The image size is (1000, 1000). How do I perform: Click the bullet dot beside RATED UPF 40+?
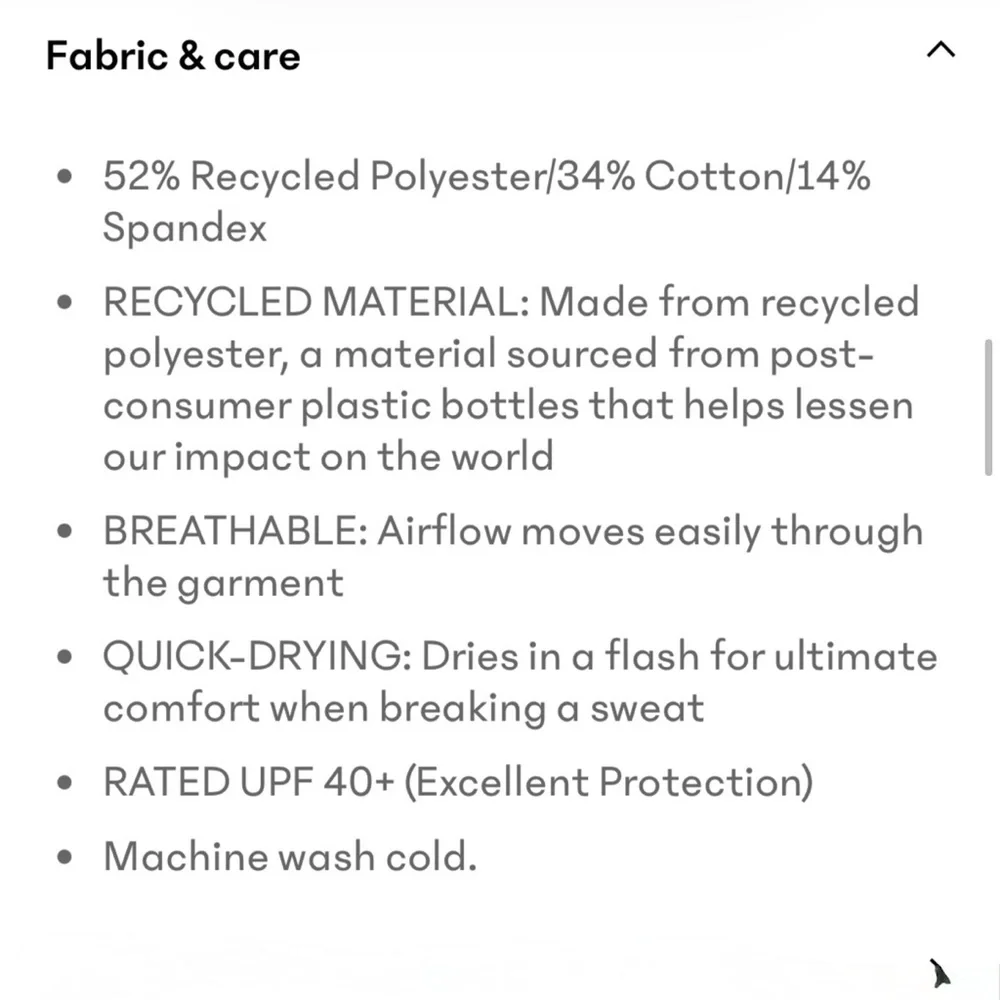(x=66, y=783)
